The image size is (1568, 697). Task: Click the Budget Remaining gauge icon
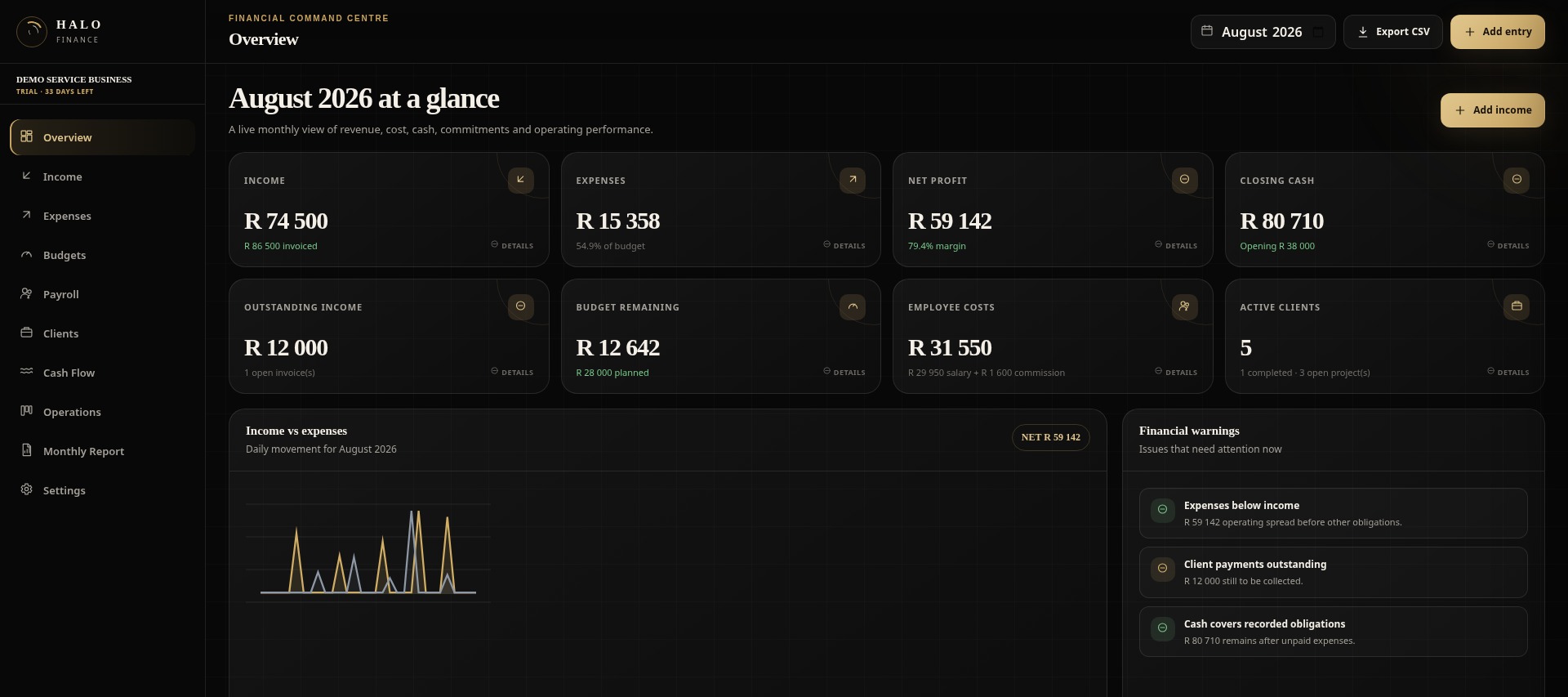[853, 306]
